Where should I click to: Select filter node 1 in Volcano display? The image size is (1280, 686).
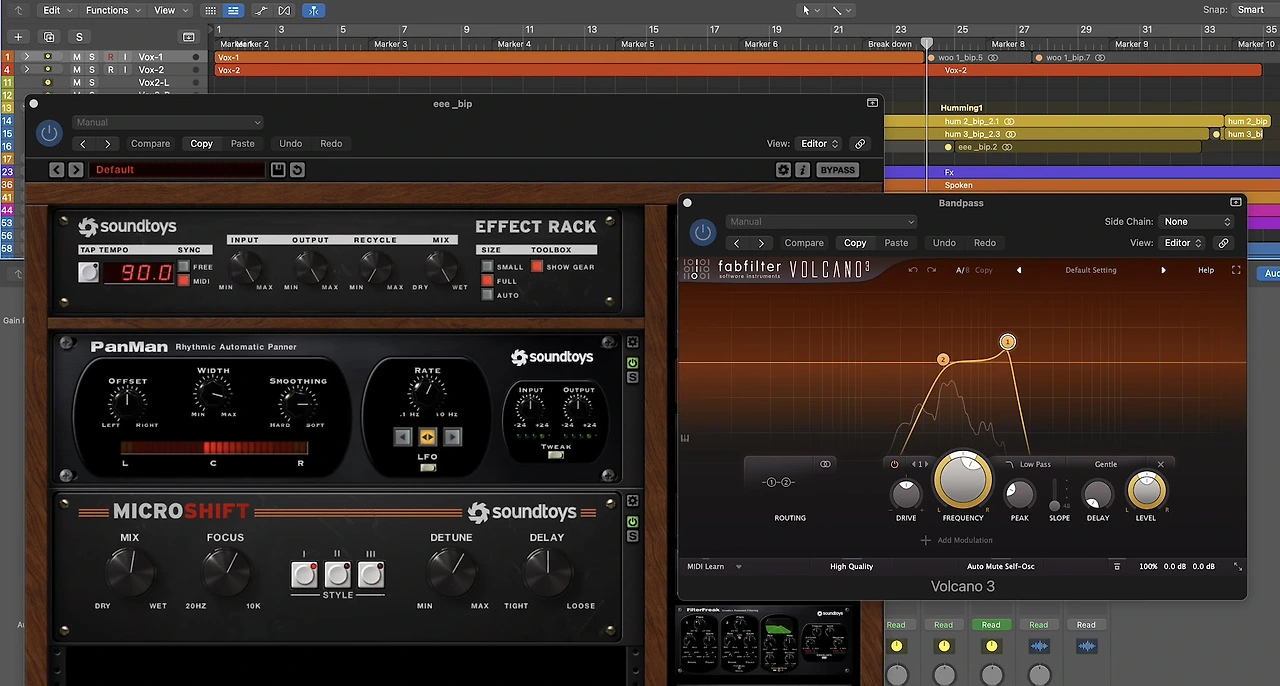point(1008,342)
